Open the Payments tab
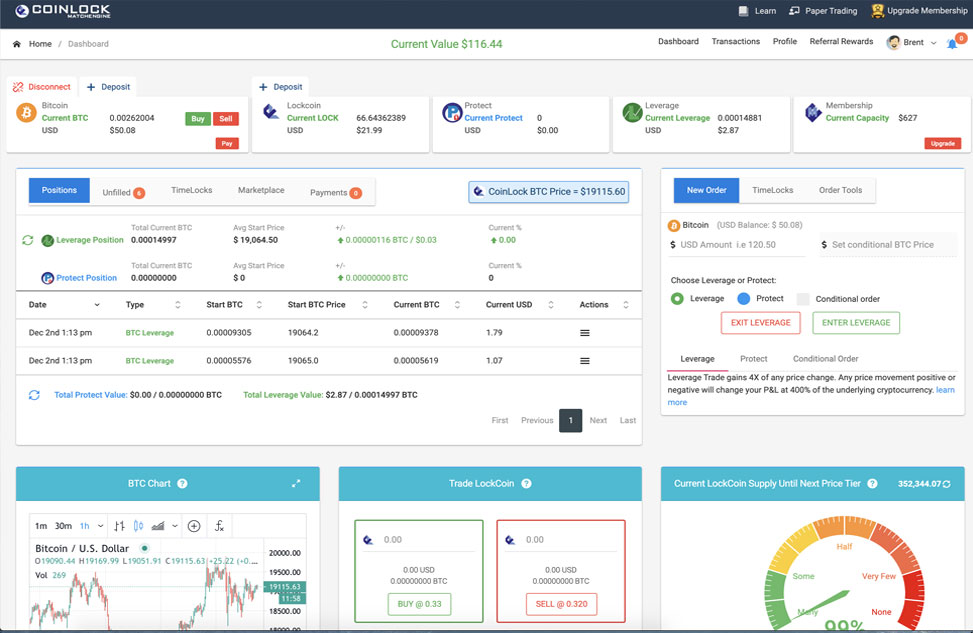This screenshot has width=973, height=633. (336, 192)
